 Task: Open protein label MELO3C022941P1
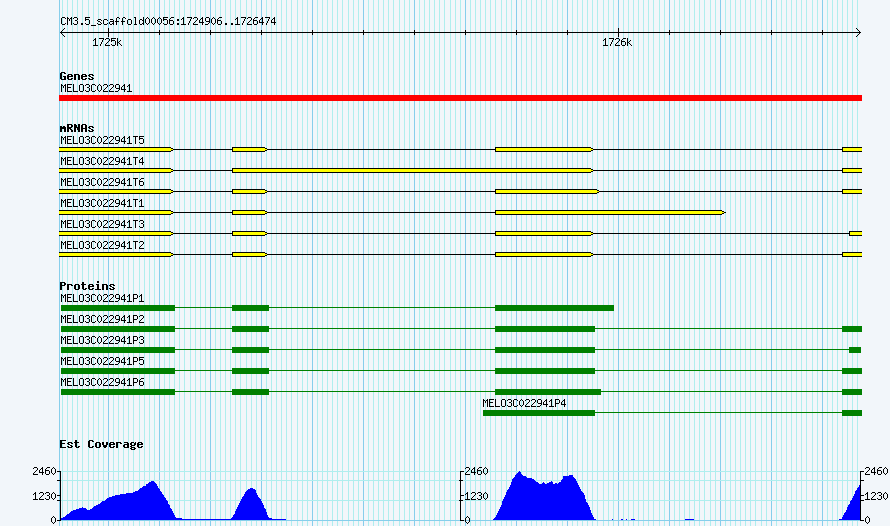click(102, 298)
